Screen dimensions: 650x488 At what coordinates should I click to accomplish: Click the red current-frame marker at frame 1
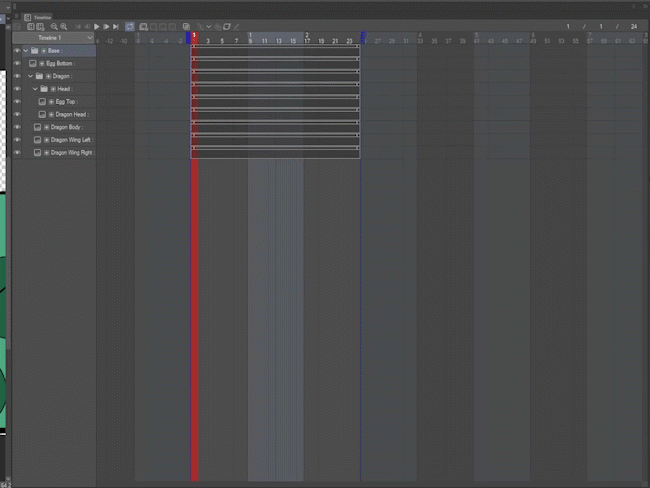click(194, 38)
